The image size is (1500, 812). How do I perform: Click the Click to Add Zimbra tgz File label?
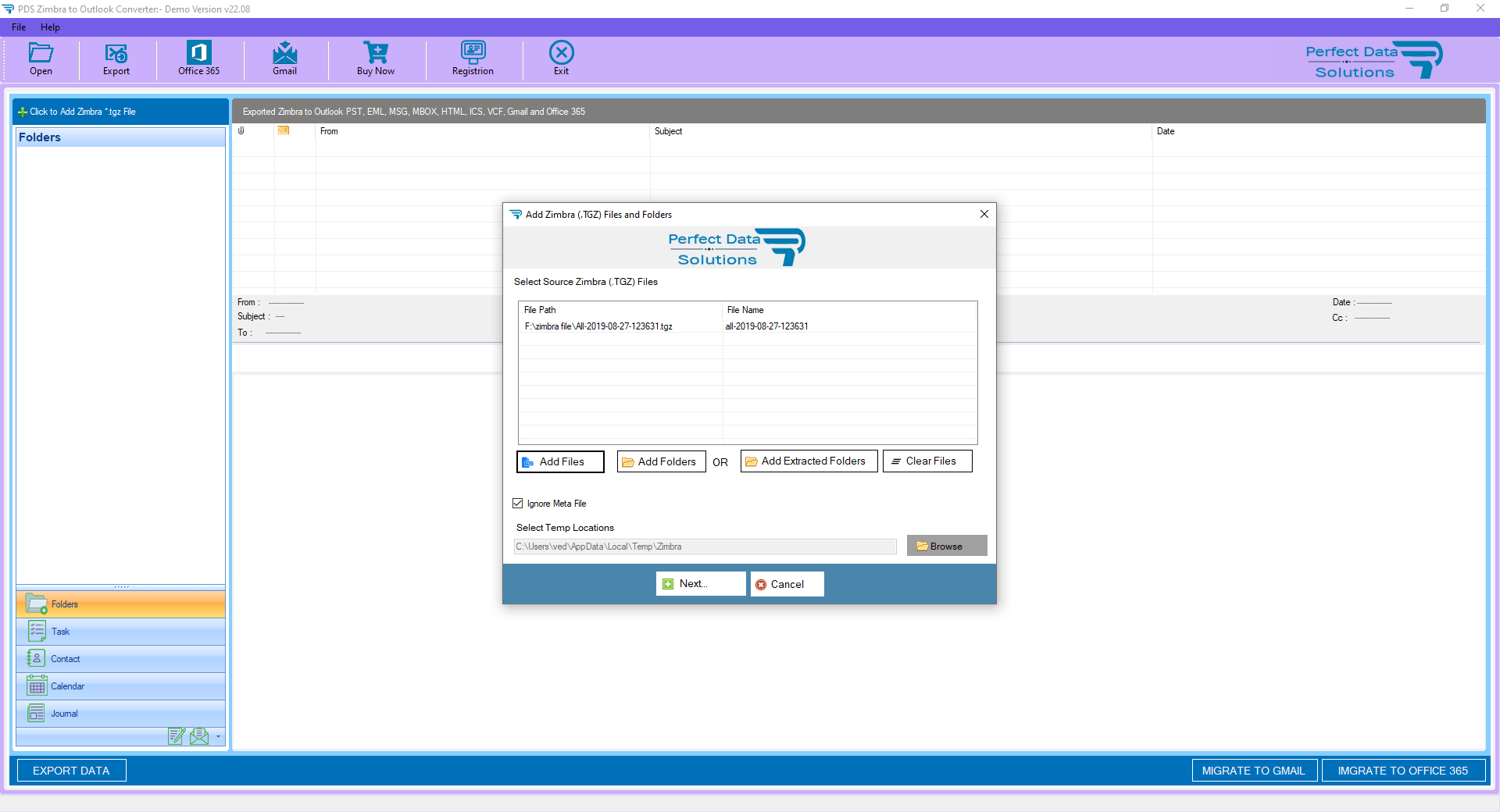83,112
